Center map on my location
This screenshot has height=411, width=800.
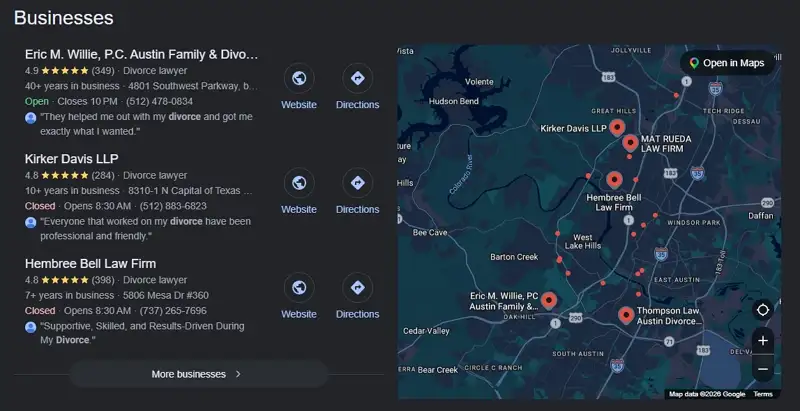763,310
